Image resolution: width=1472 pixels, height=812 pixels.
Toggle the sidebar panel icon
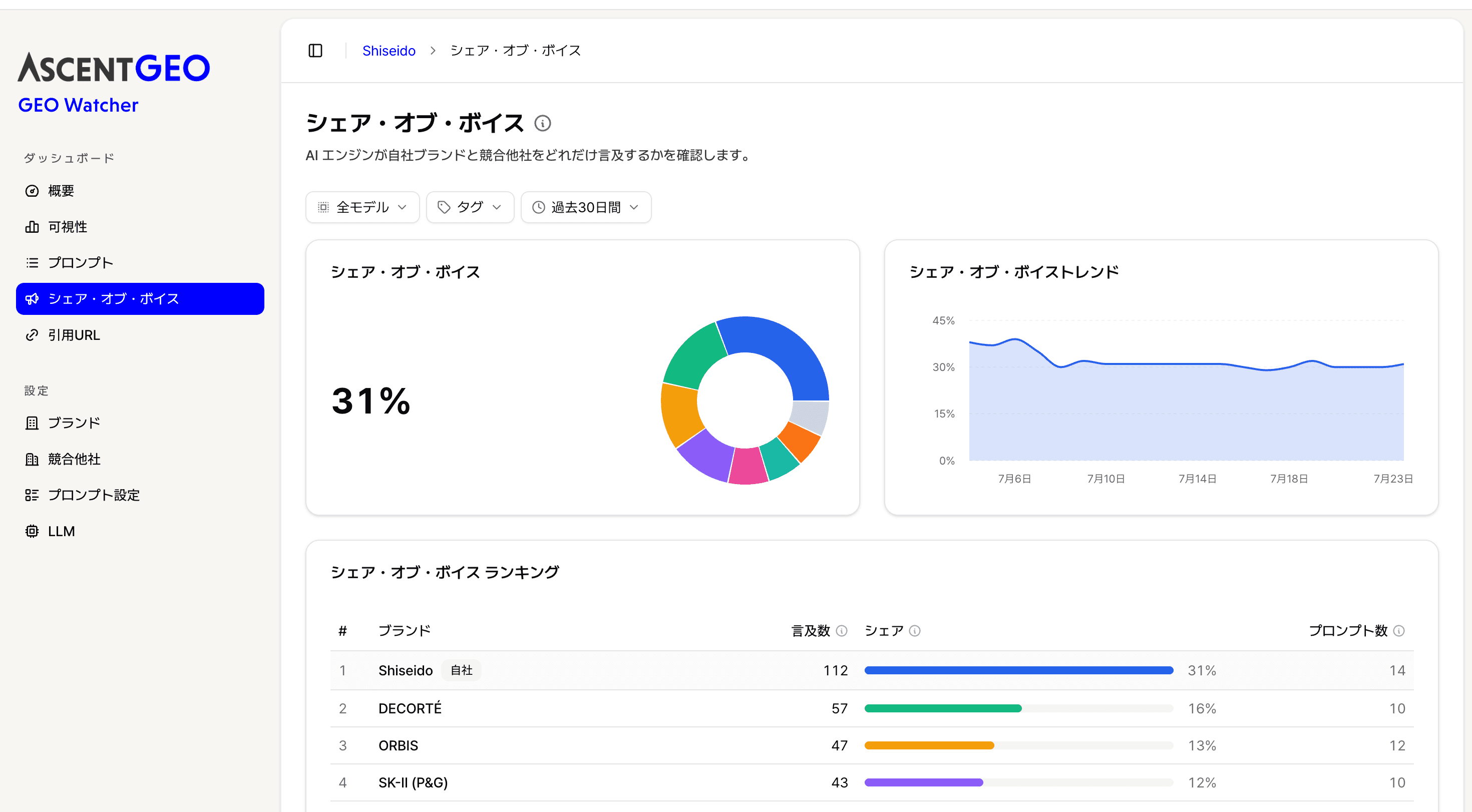[315, 51]
